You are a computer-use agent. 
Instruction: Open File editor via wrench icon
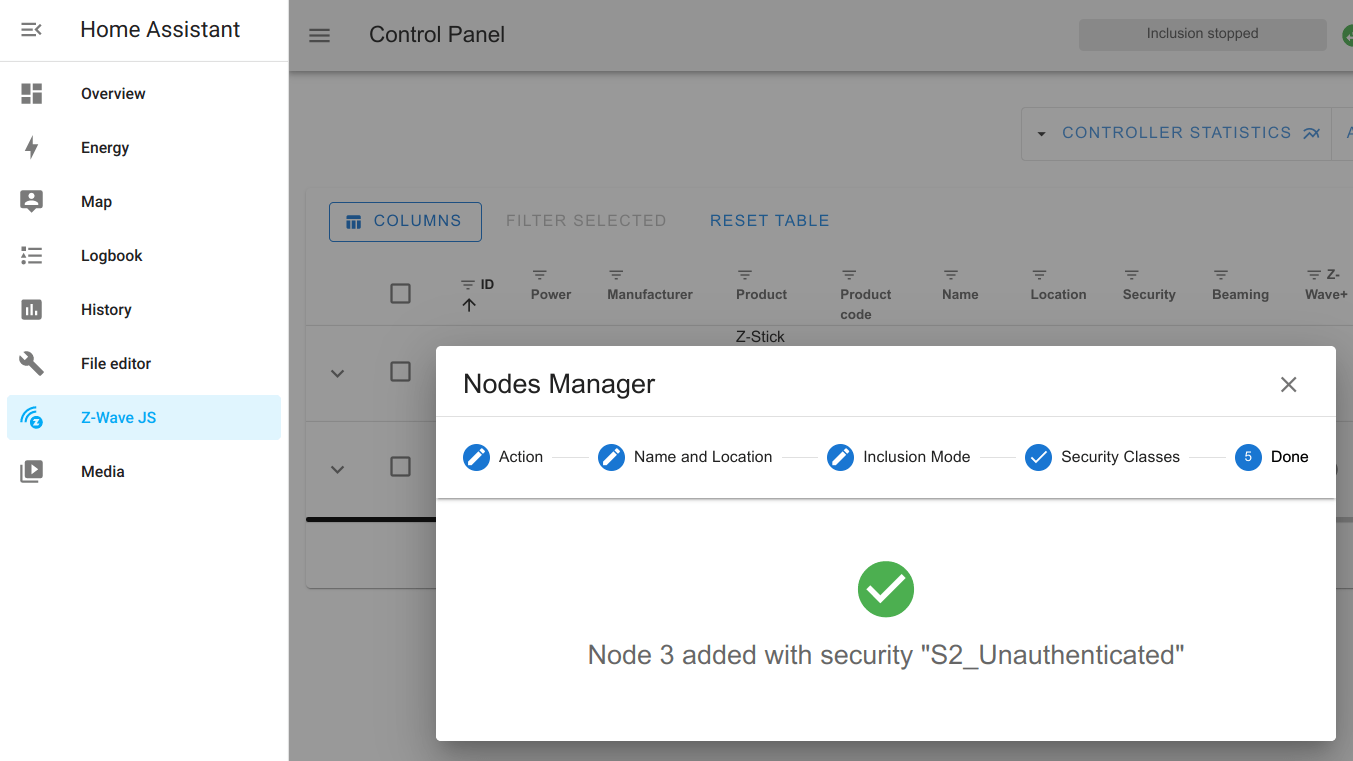click(x=31, y=363)
